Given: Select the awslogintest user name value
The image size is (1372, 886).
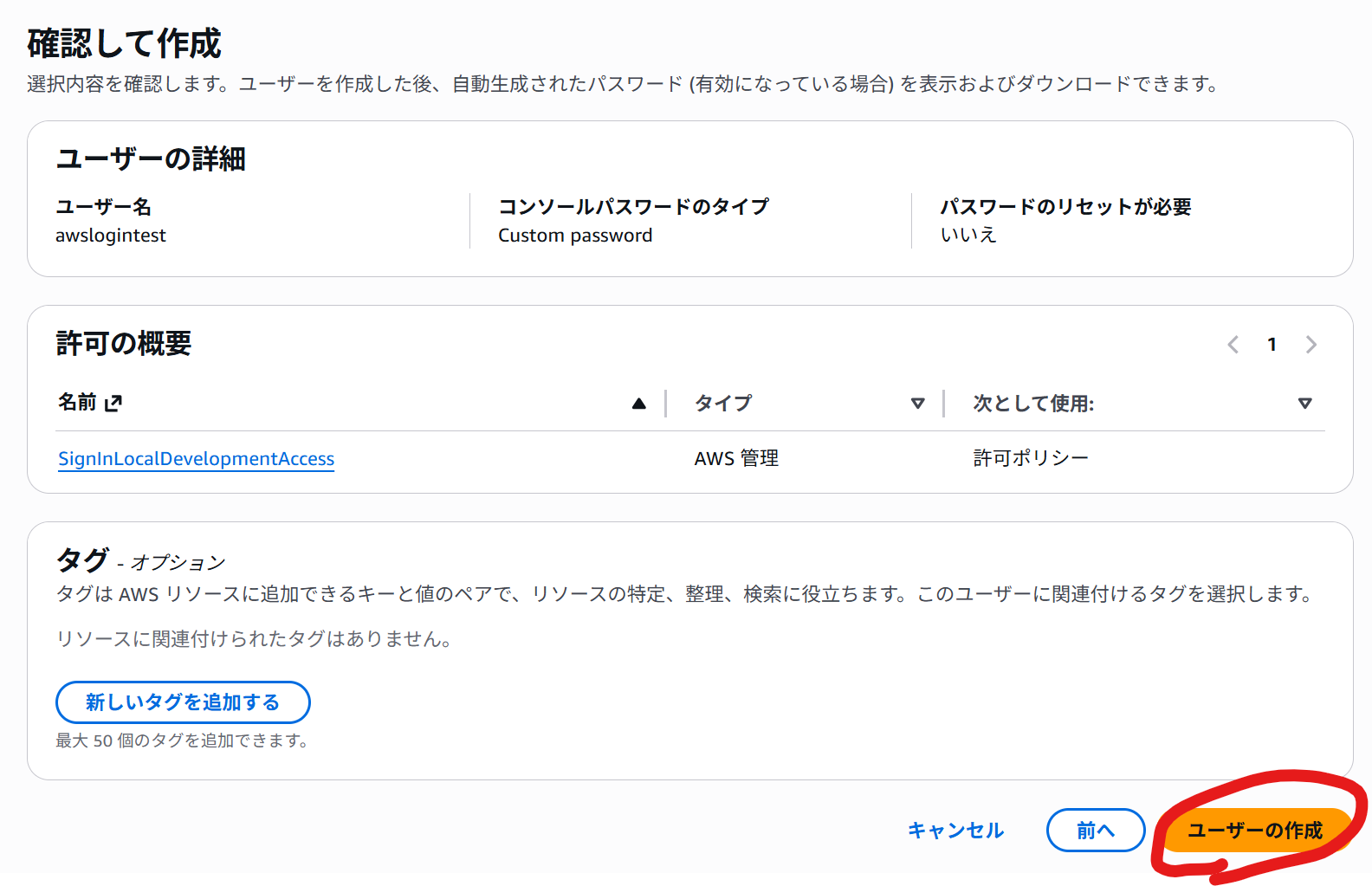Looking at the screenshot, I should [111, 236].
